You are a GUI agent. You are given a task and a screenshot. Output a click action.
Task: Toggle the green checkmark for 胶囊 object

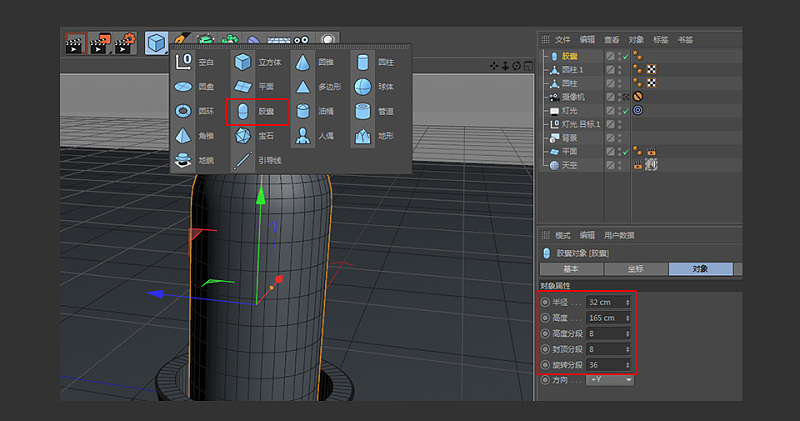[626, 56]
